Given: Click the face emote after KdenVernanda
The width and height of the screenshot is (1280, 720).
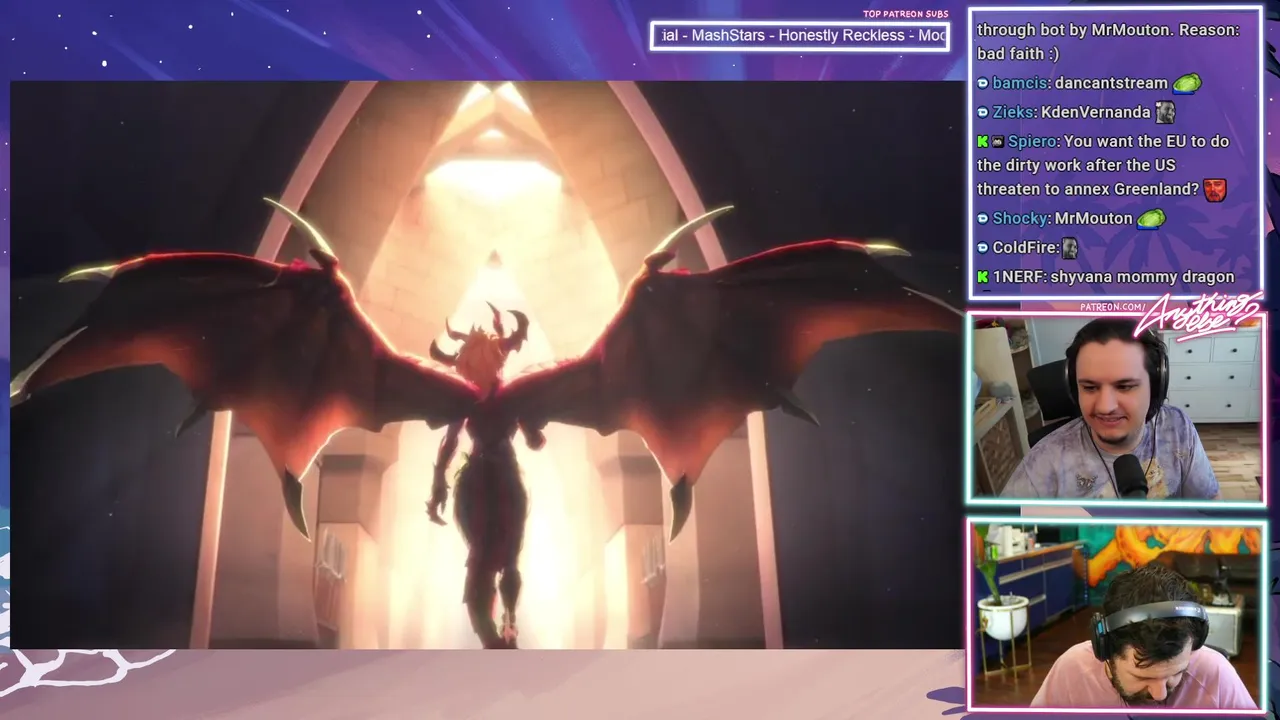Looking at the screenshot, I should pos(1165,113).
